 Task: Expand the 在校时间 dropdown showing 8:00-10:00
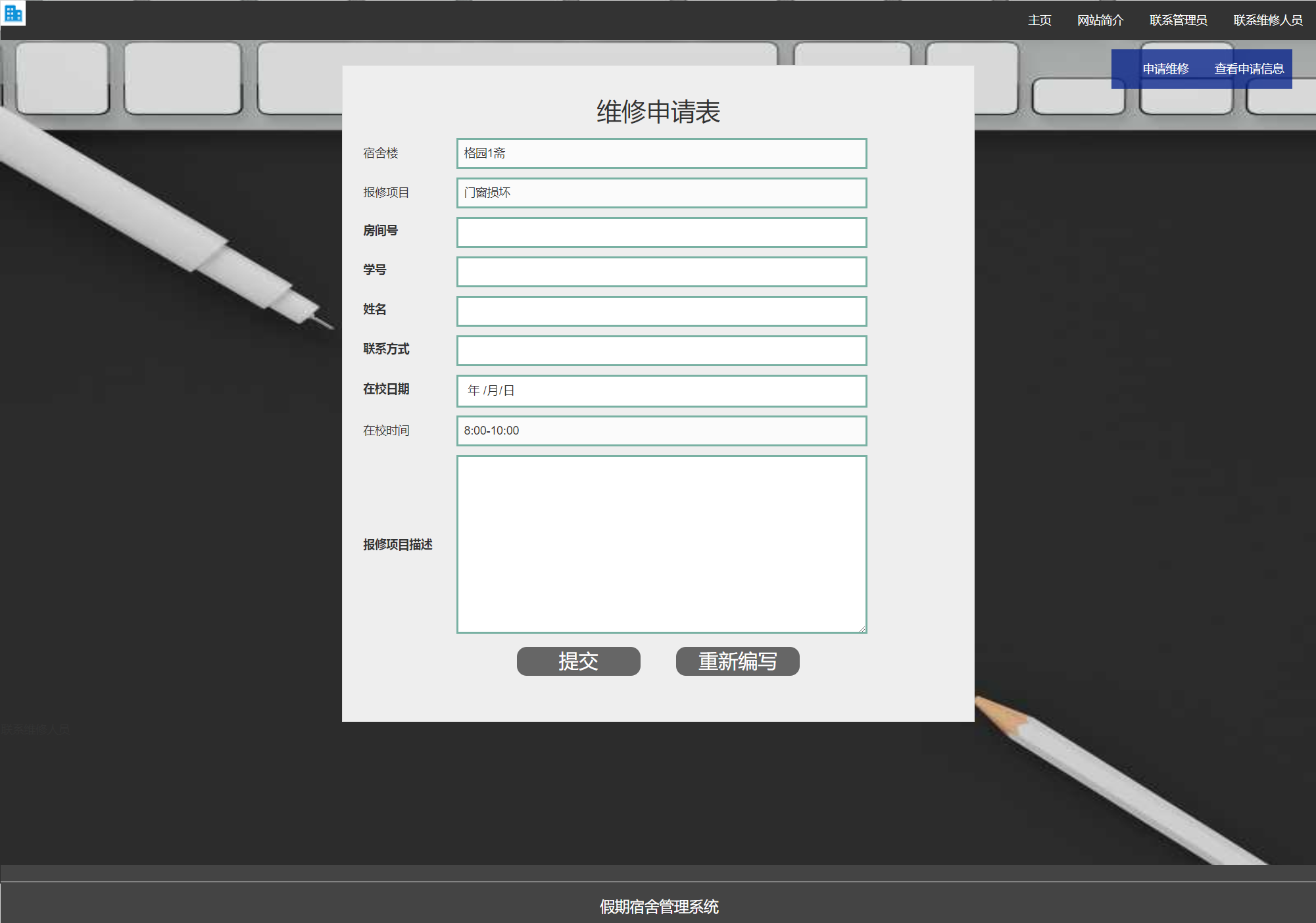[x=661, y=431]
